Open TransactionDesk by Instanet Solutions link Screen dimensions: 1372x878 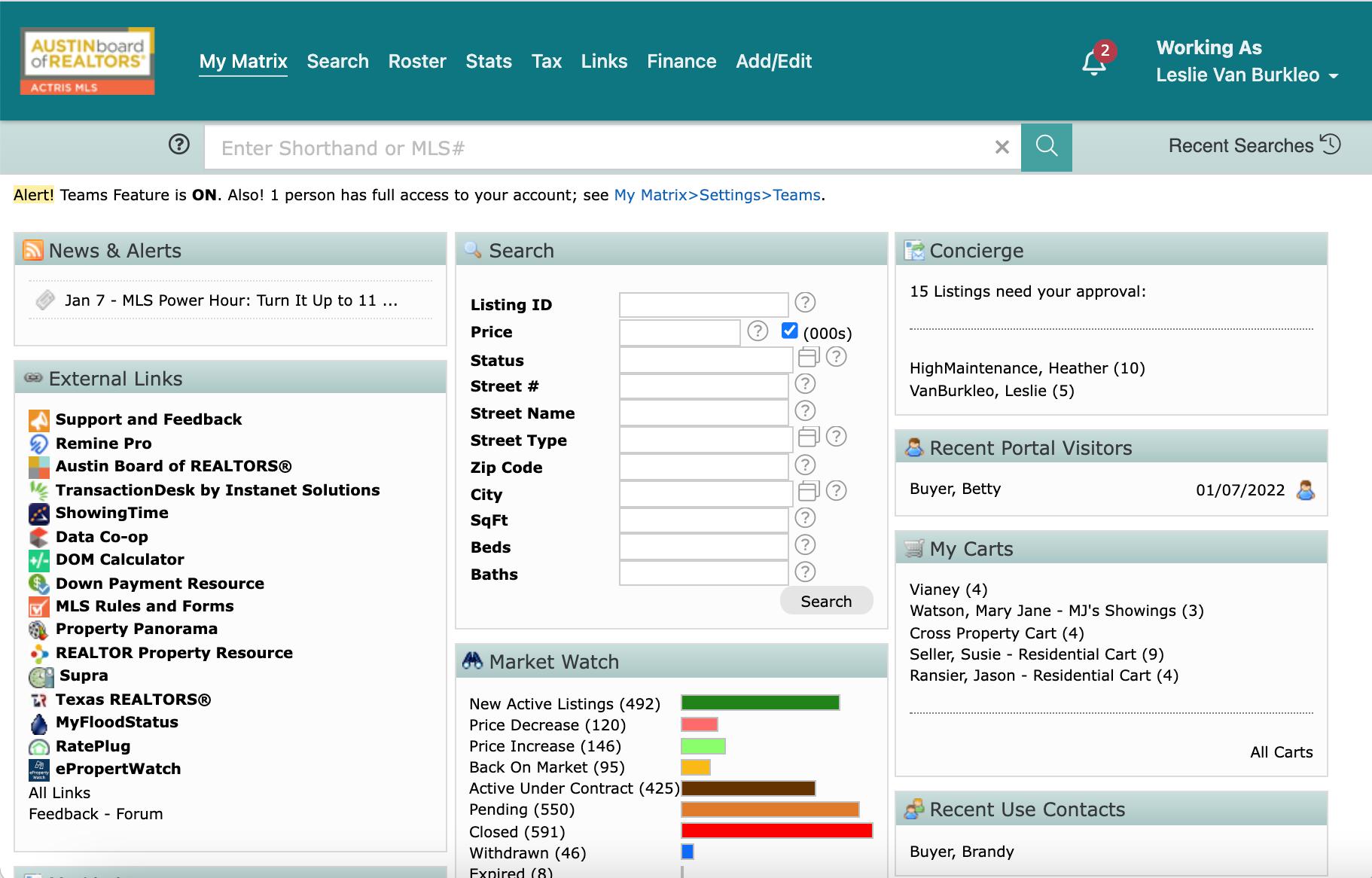click(x=218, y=490)
